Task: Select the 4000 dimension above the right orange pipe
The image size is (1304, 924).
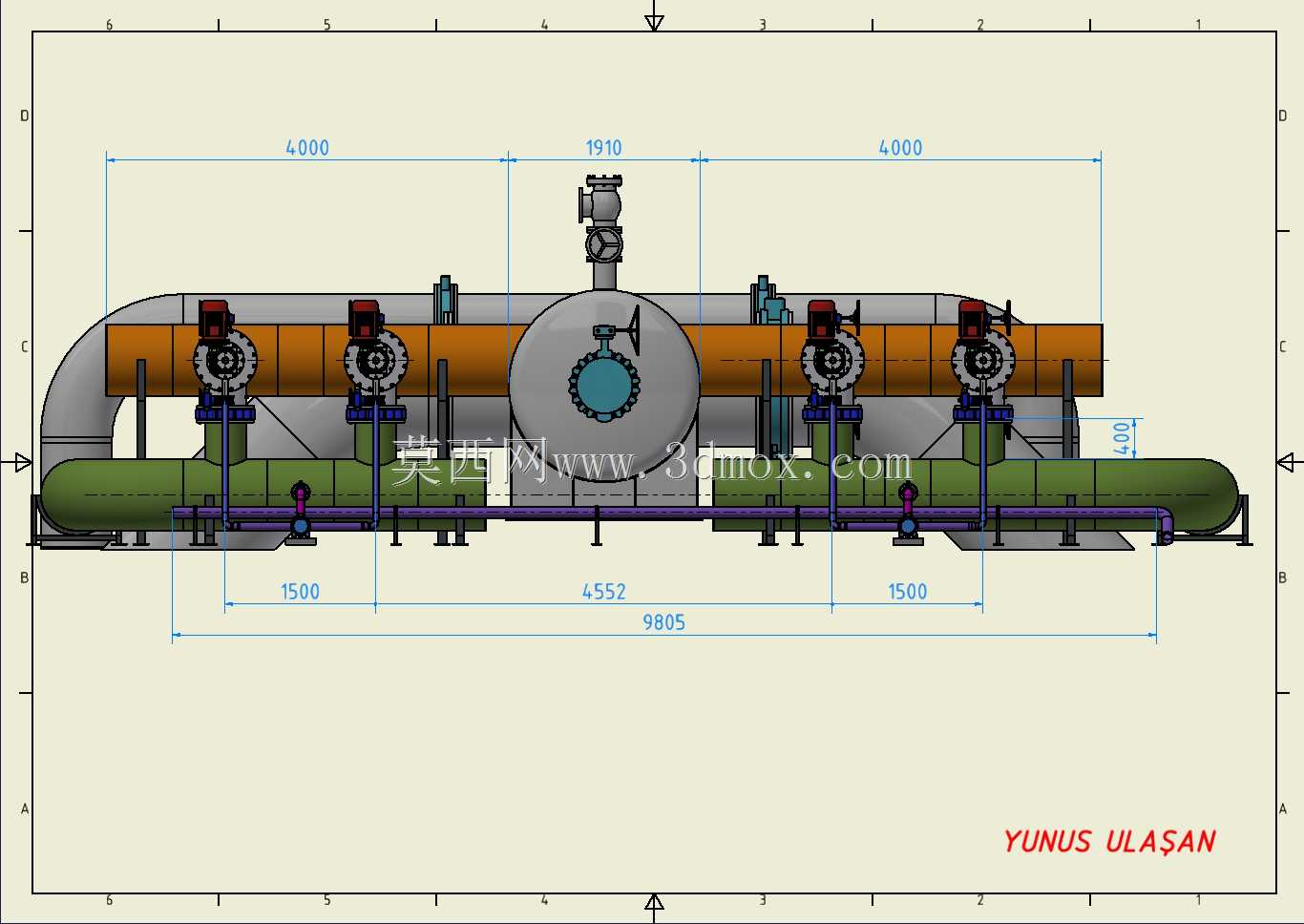Action: click(900, 148)
